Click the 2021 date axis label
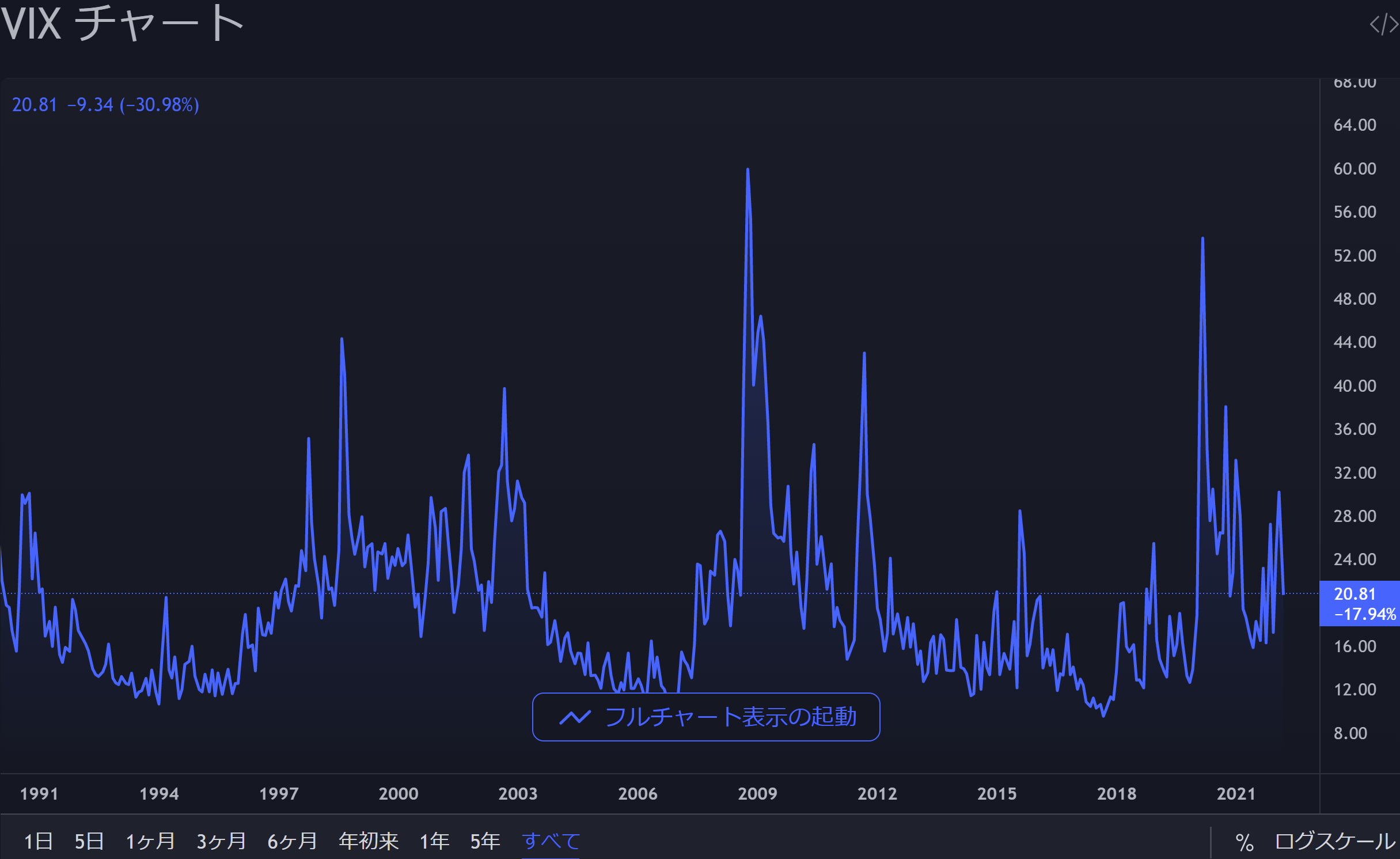Image resolution: width=1400 pixels, height=859 pixels. pos(1236,794)
